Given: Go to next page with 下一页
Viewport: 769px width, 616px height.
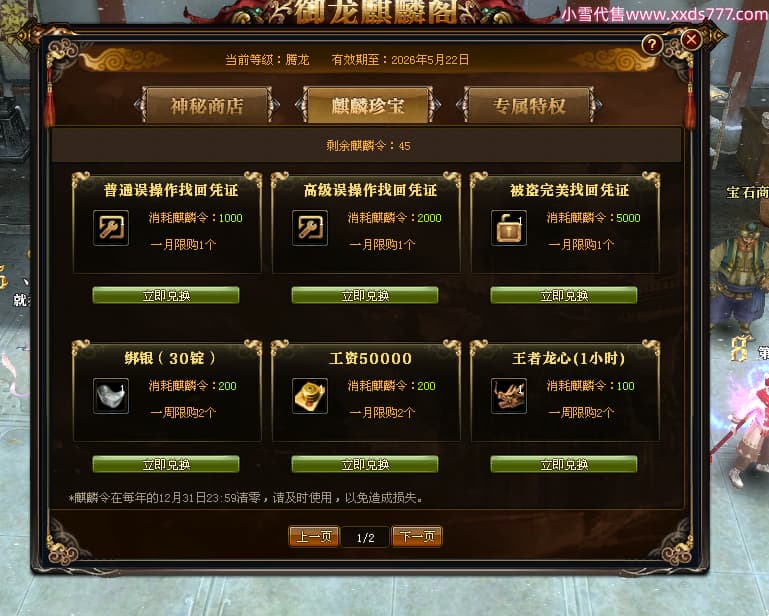Looking at the screenshot, I should point(417,537).
